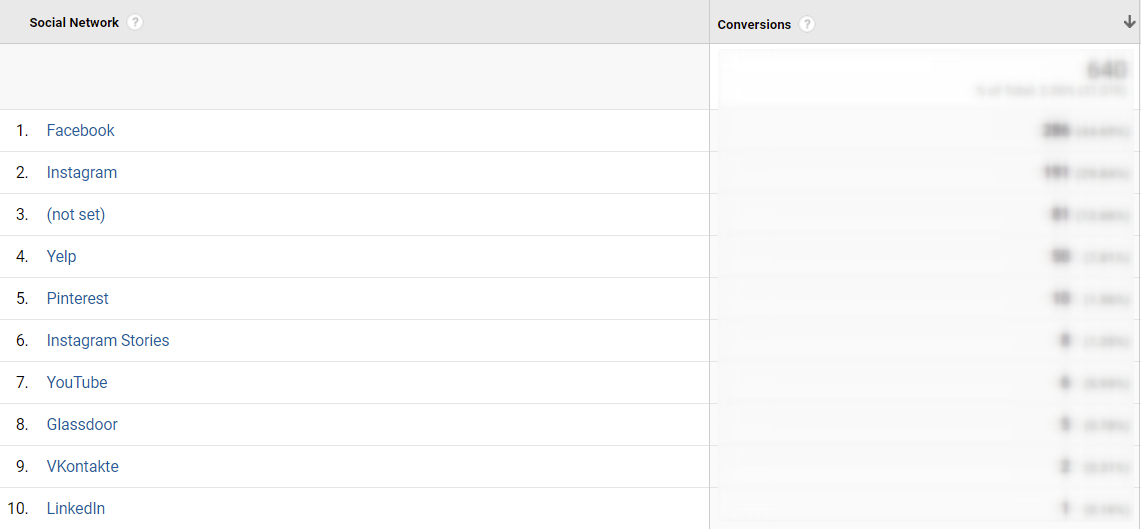Sort by the Conversions column header
The image size is (1141, 529).
click(754, 24)
